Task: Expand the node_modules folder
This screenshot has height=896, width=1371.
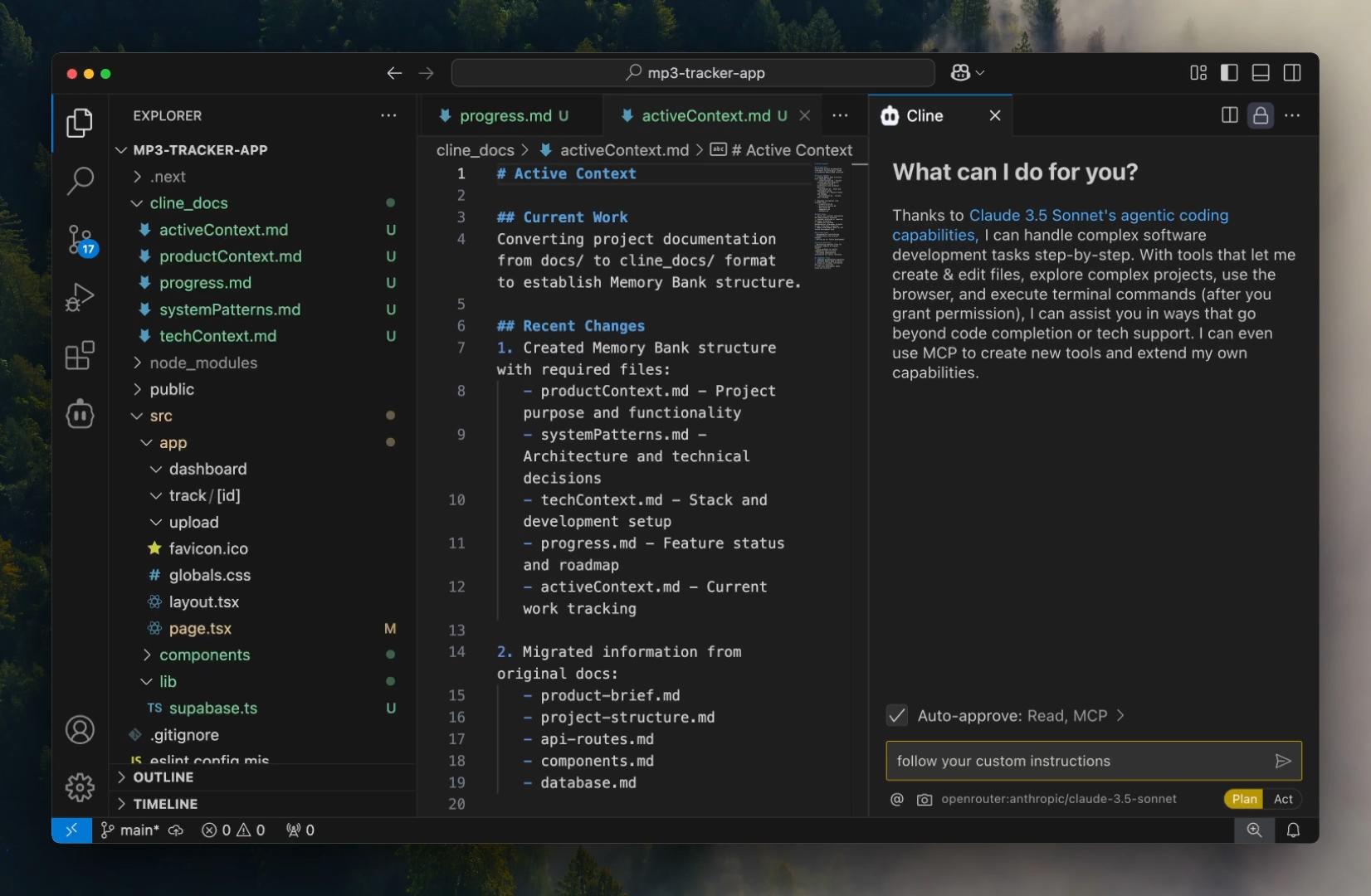Action: 202,363
